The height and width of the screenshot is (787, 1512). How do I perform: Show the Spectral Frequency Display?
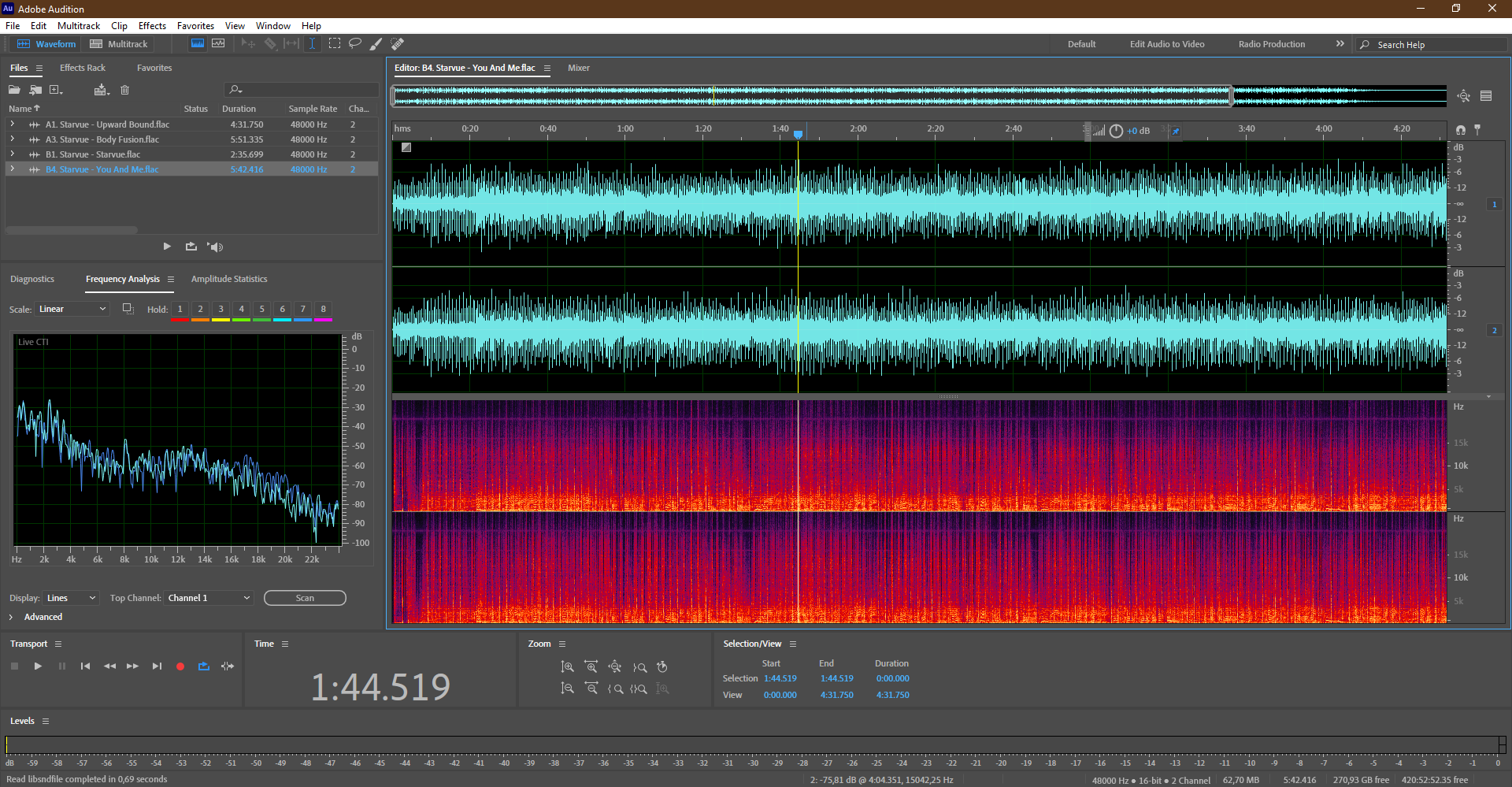198,43
